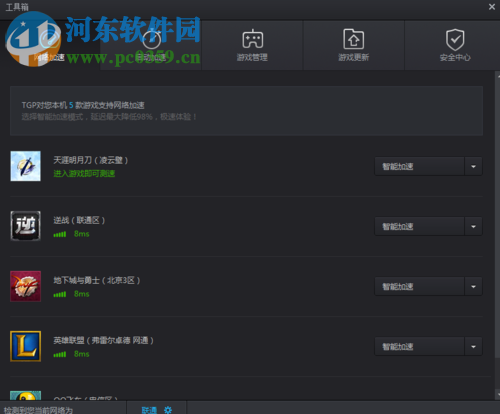This screenshot has height=414, width=500.
Task: Click the 天涯明月刀 game icon
Action: pos(26,166)
